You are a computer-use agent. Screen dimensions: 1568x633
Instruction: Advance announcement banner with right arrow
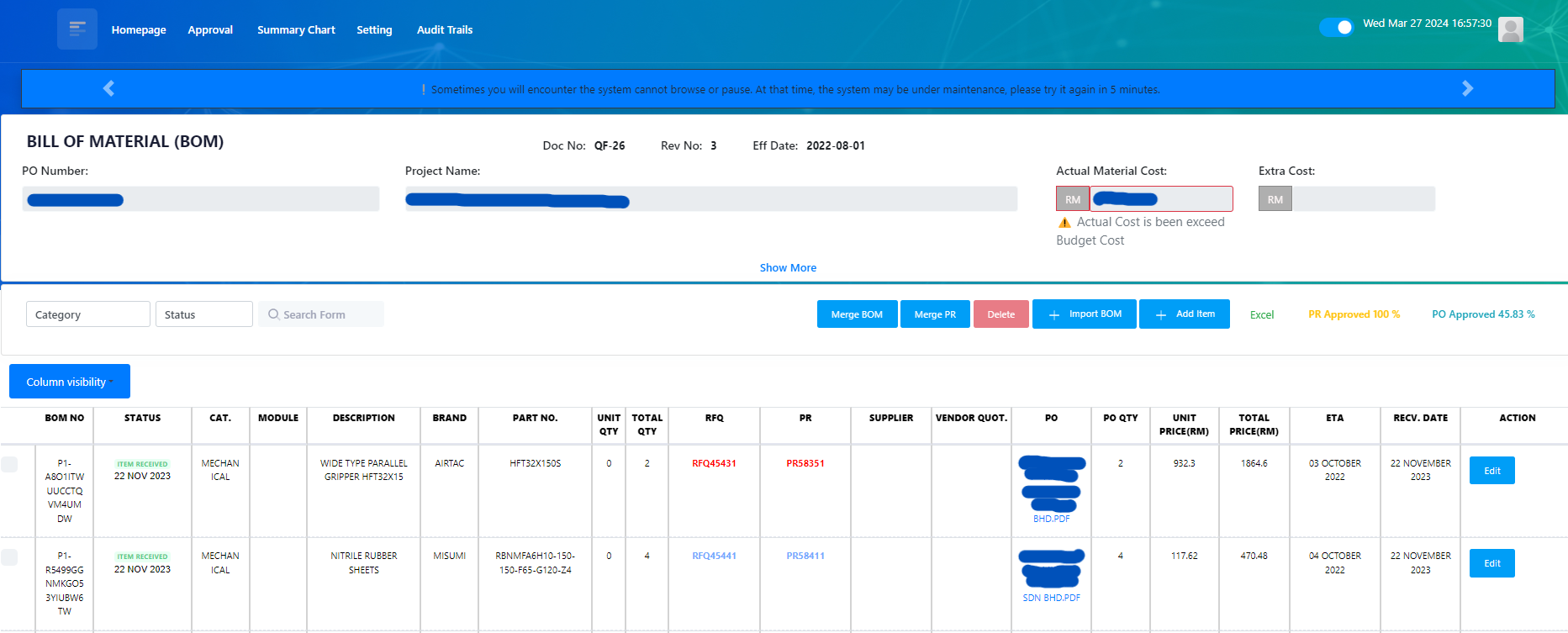tap(1467, 88)
